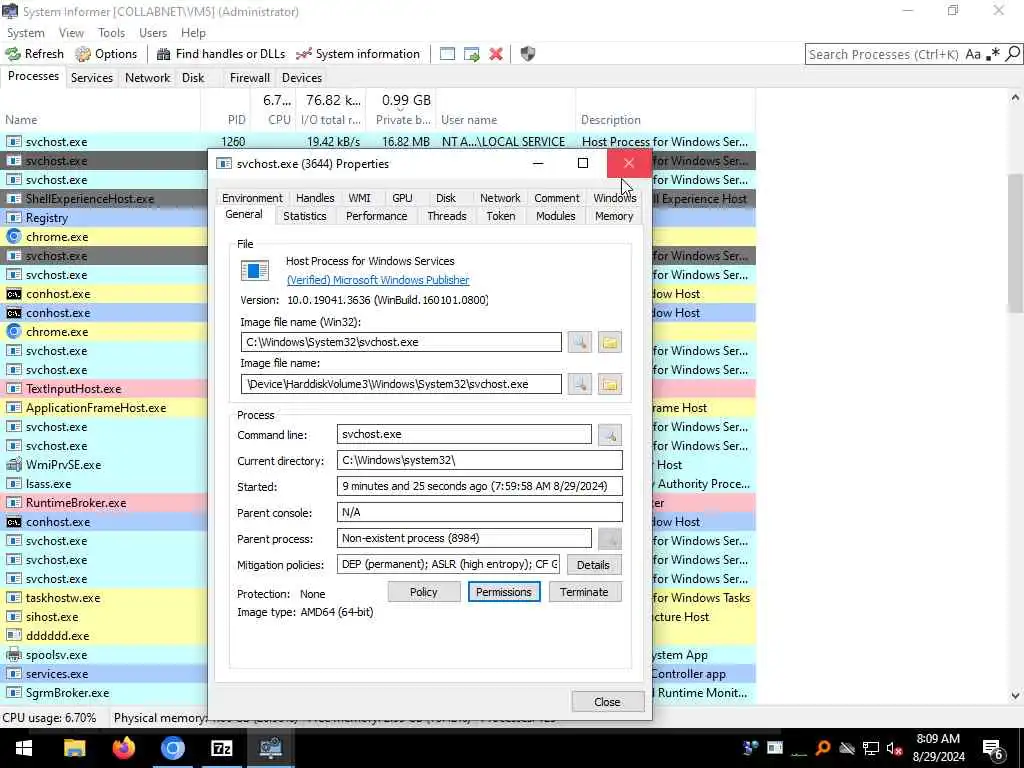Click the Refresh toolbar button

pyautogui.click(x=35, y=54)
